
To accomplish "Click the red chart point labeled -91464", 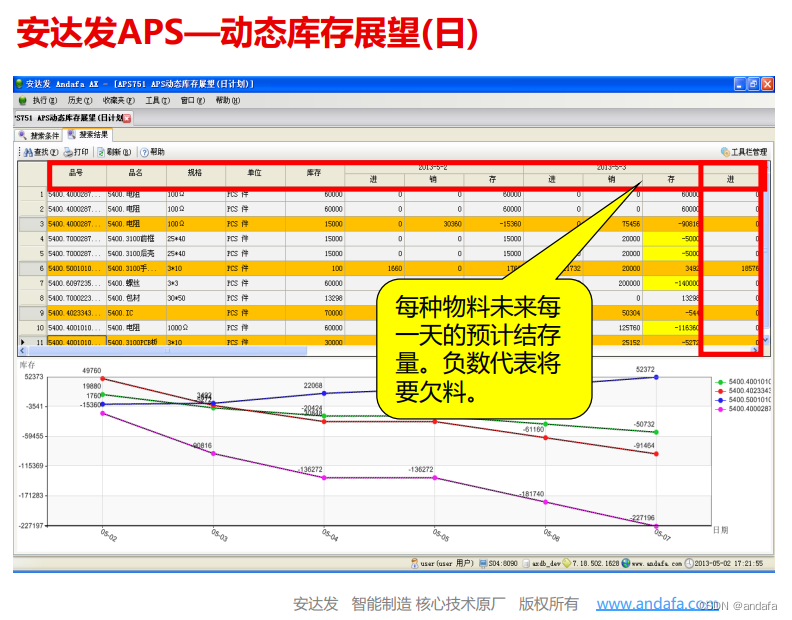I will pyautogui.click(x=656, y=454).
